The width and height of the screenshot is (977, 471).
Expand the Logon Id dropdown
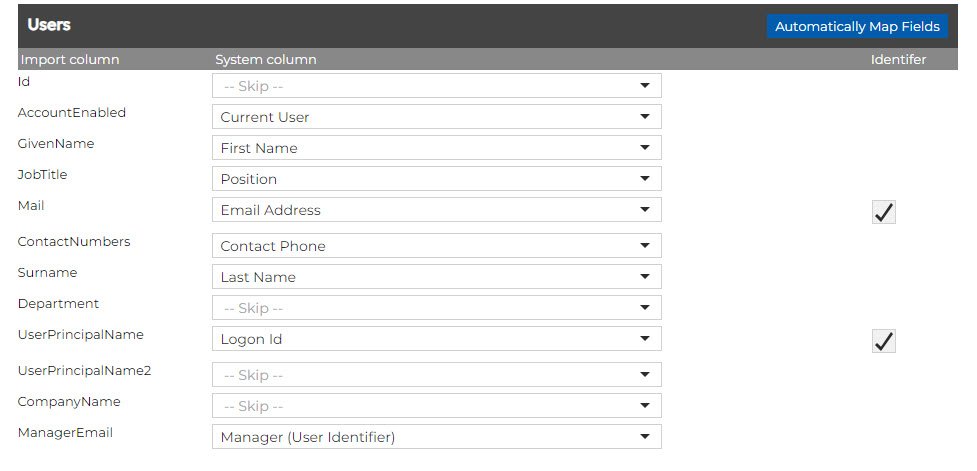pyautogui.click(x=436, y=339)
